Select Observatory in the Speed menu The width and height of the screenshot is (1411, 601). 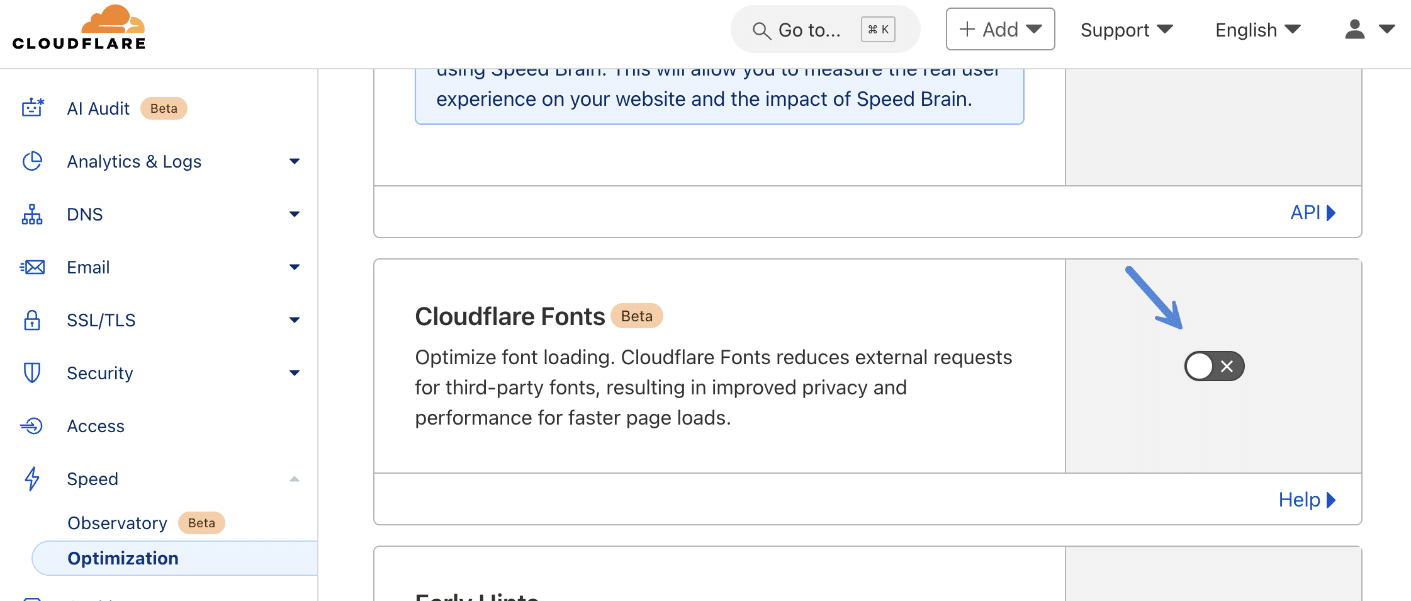pyautogui.click(x=117, y=522)
